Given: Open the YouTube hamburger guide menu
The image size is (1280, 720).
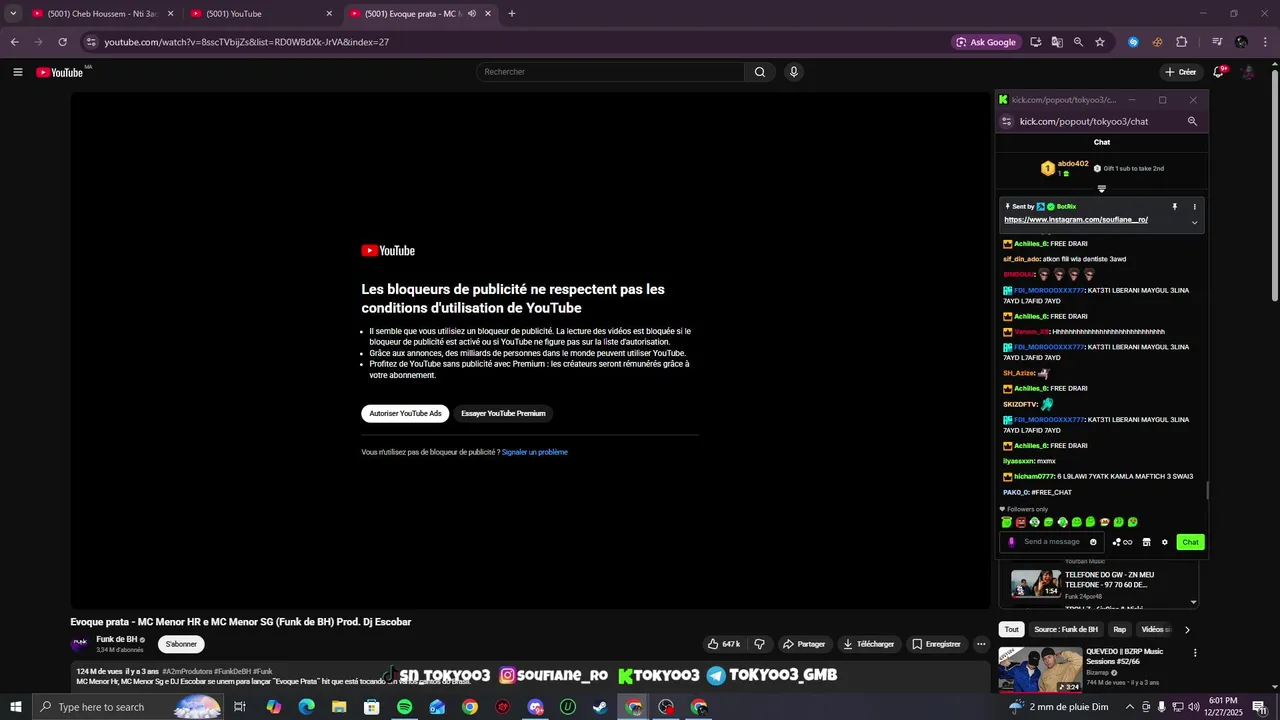Looking at the screenshot, I should tap(17, 72).
